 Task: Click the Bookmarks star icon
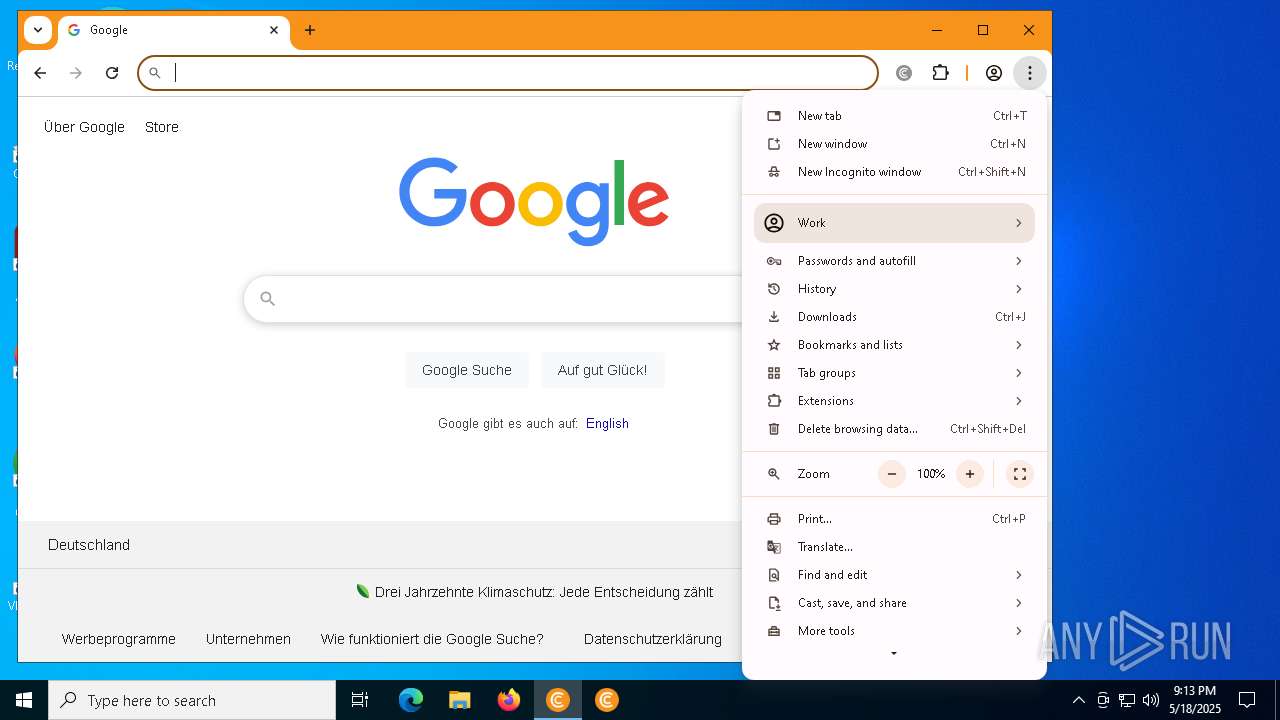coord(774,345)
